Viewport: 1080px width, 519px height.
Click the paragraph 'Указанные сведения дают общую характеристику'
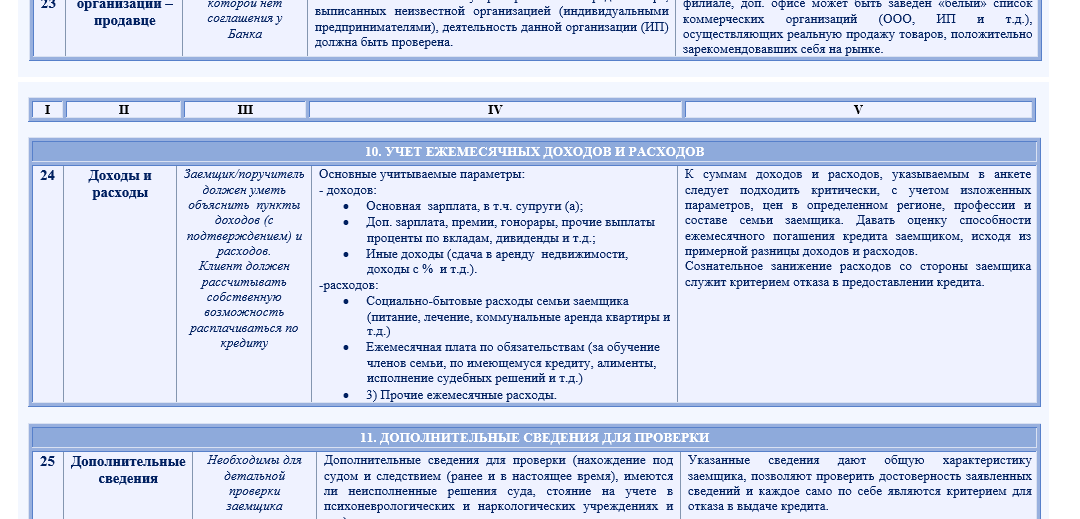click(x=860, y=460)
